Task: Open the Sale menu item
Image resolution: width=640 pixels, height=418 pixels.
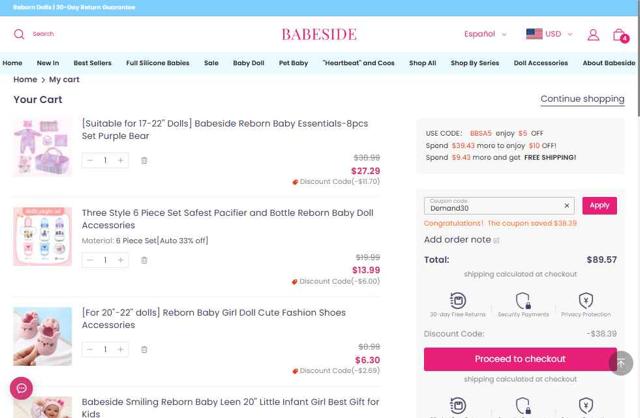Action: pyautogui.click(x=211, y=63)
